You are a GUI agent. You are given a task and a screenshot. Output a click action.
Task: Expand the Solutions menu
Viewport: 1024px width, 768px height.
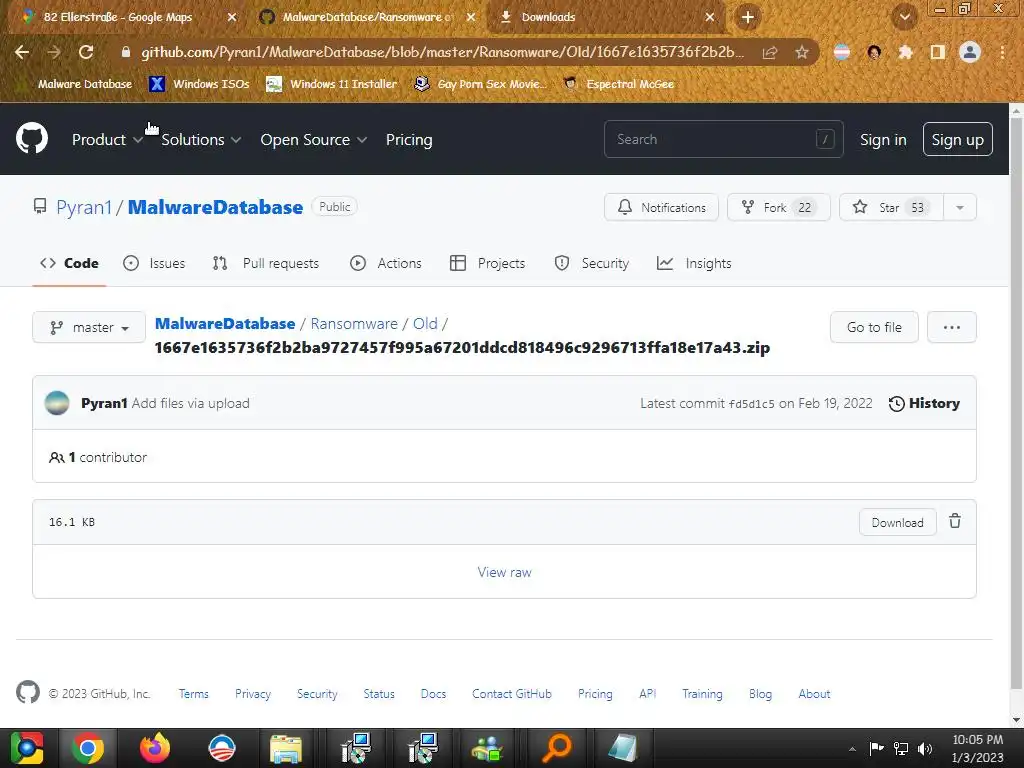click(201, 140)
